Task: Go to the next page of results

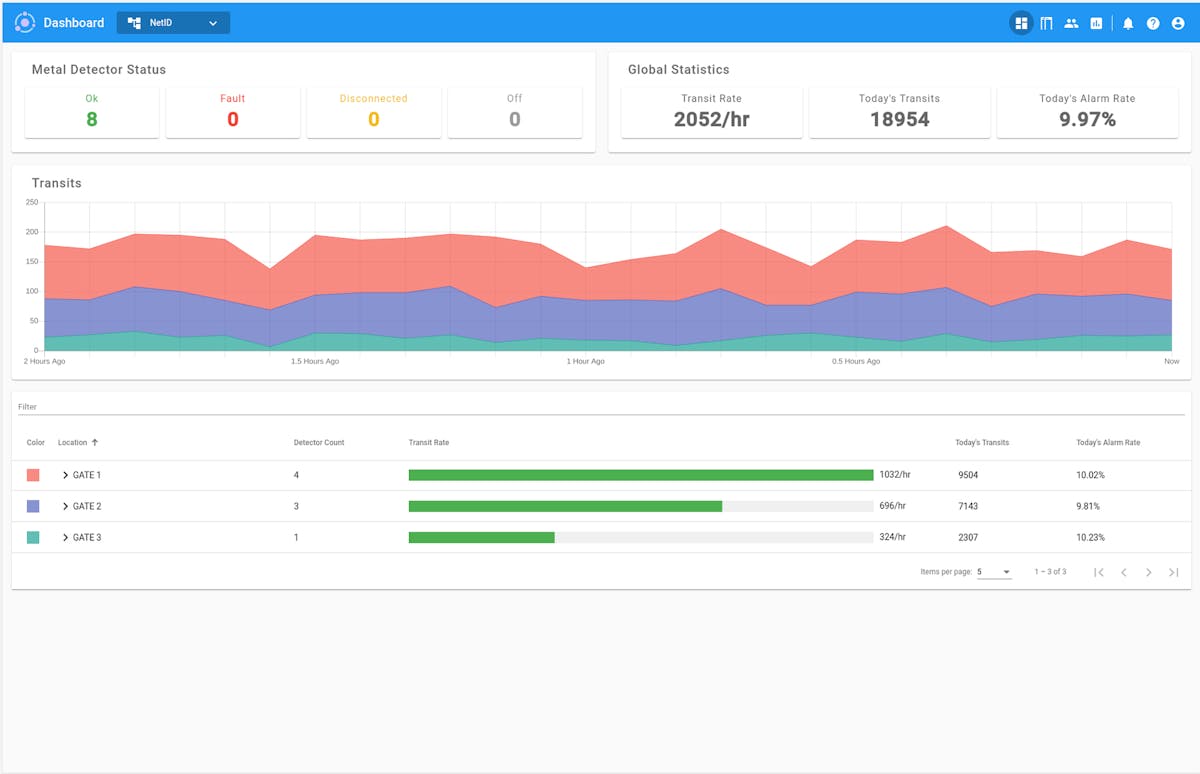Action: point(1148,572)
